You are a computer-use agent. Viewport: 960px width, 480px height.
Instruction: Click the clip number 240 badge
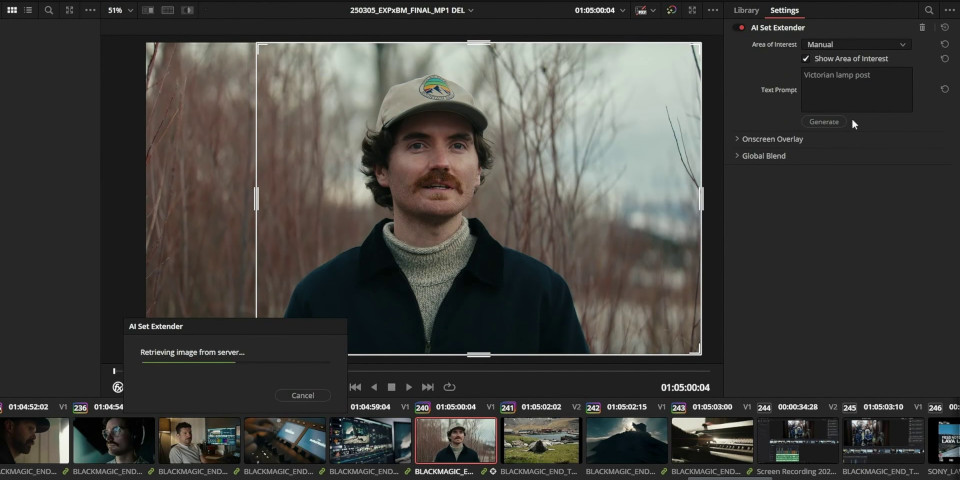[422, 407]
